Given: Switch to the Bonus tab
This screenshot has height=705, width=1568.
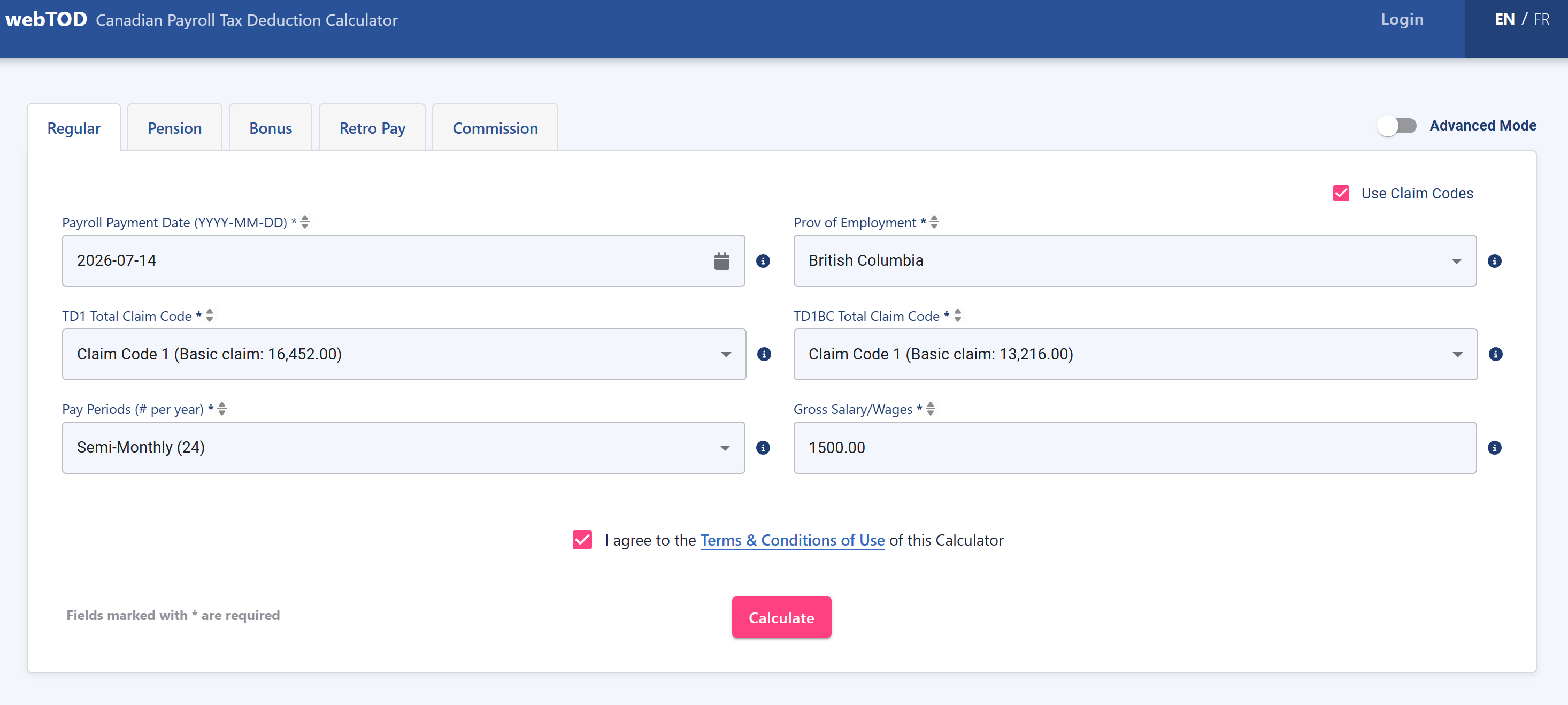Looking at the screenshot, I should [270, 128].
